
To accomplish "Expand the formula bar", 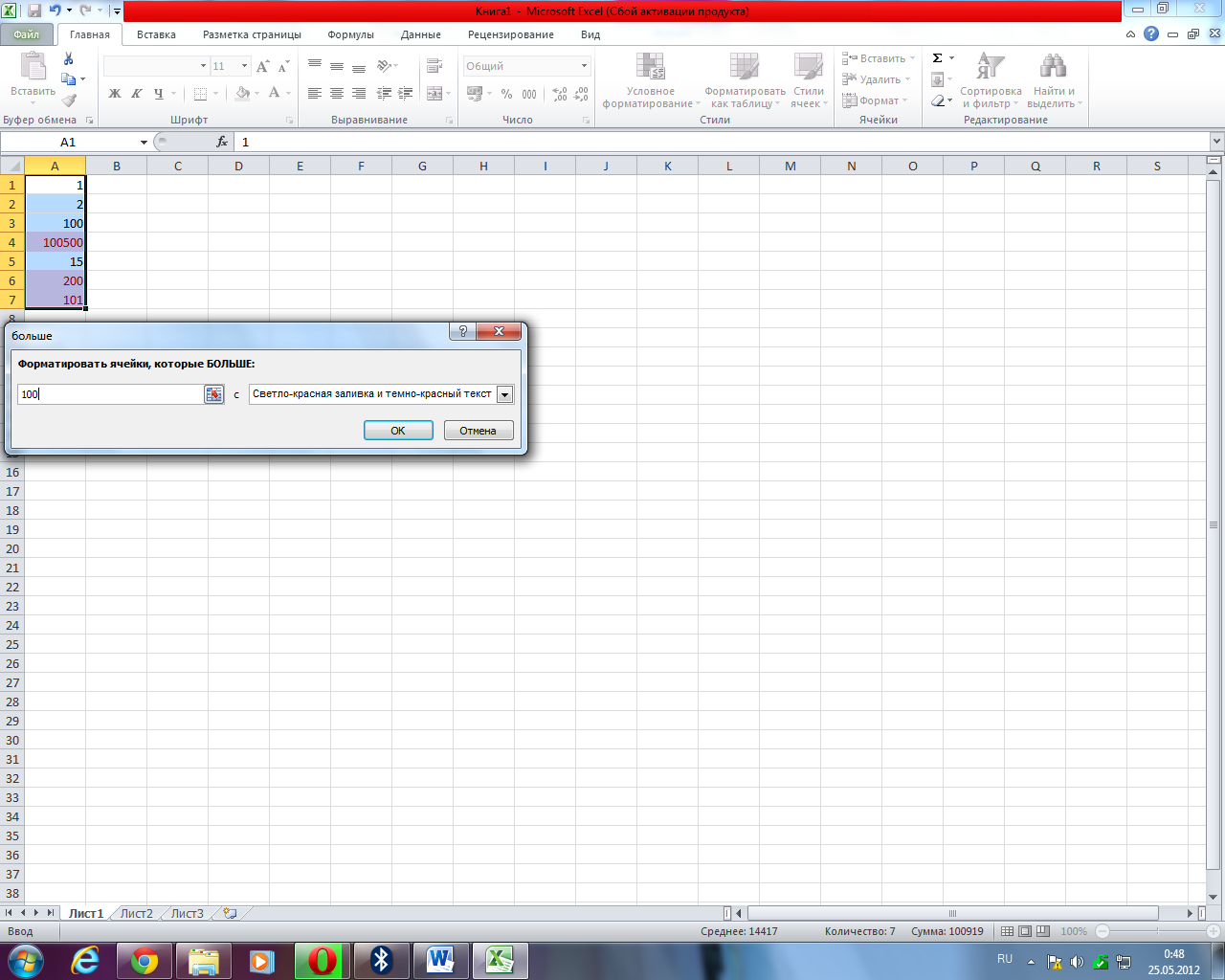I will click(1216, 142).
